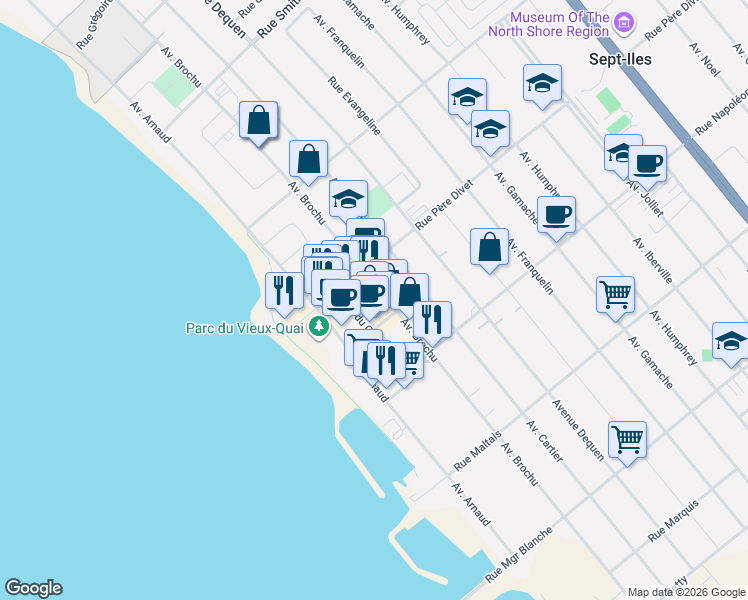The width and height of the screenshot is (748, 600).
Task: Click the Av. Jolliet street label
Action: pyautogui.click(x=644, y=198)
